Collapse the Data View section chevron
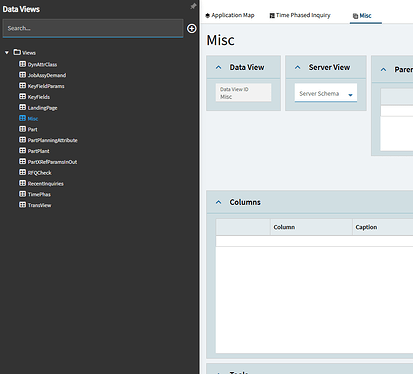Image resolution: width=413 pixels, height=374 pixels. tap(219, 67)
